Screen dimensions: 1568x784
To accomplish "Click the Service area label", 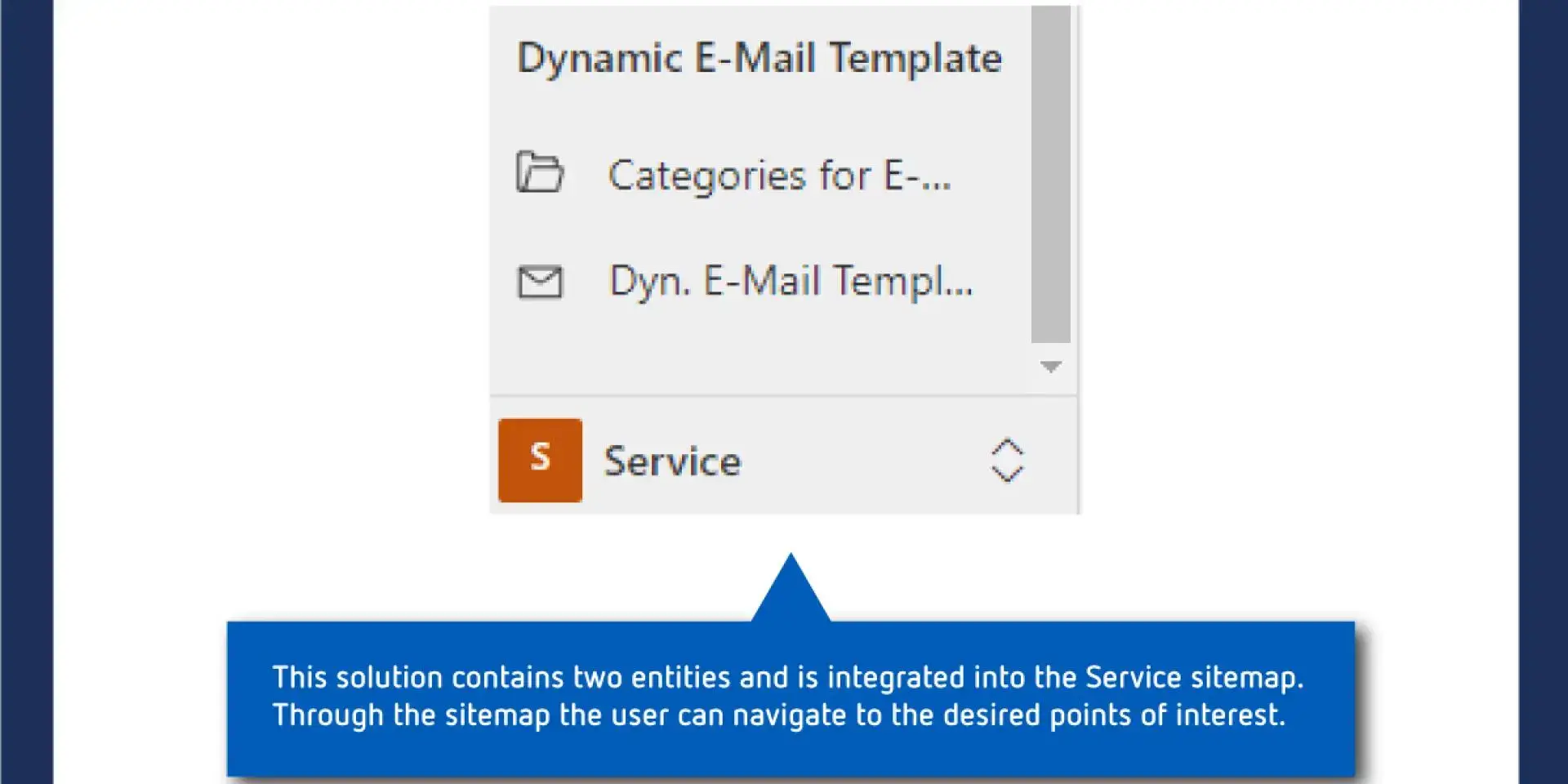I will click(672, 461).
